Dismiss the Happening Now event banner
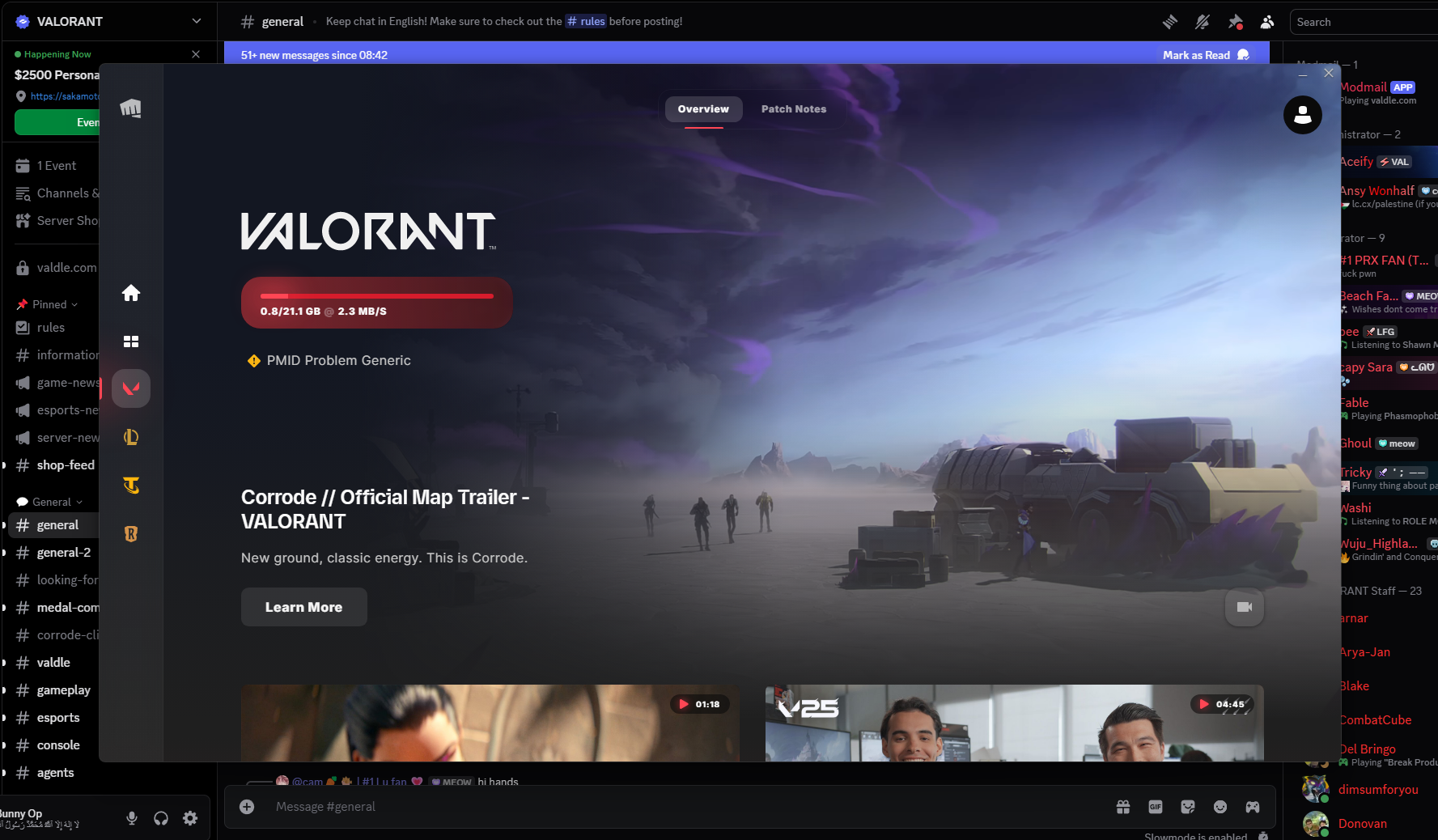The image size is (1438, 840). tap(196, 54)
